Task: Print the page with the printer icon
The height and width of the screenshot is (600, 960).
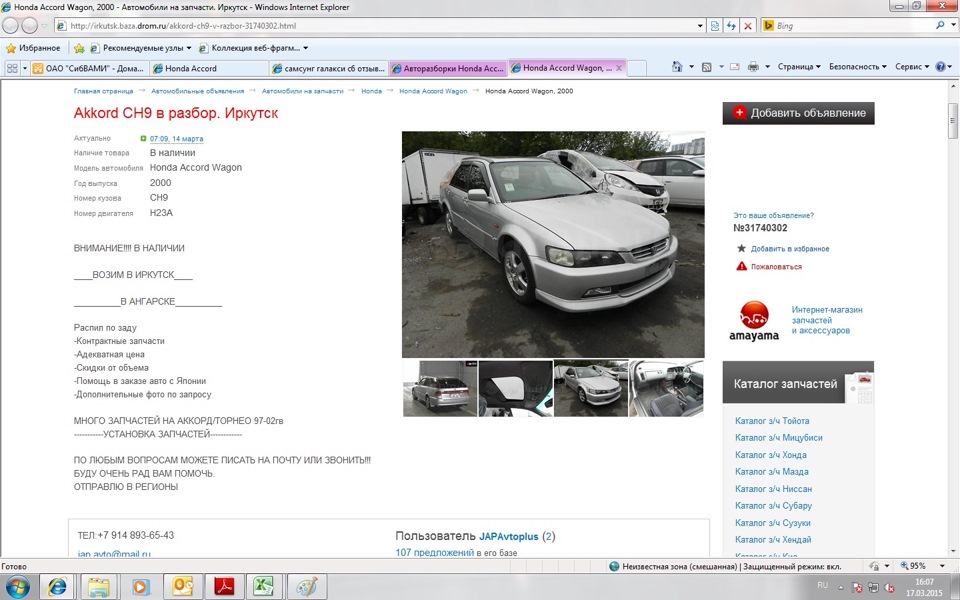Action: click(x=753, y=67)
